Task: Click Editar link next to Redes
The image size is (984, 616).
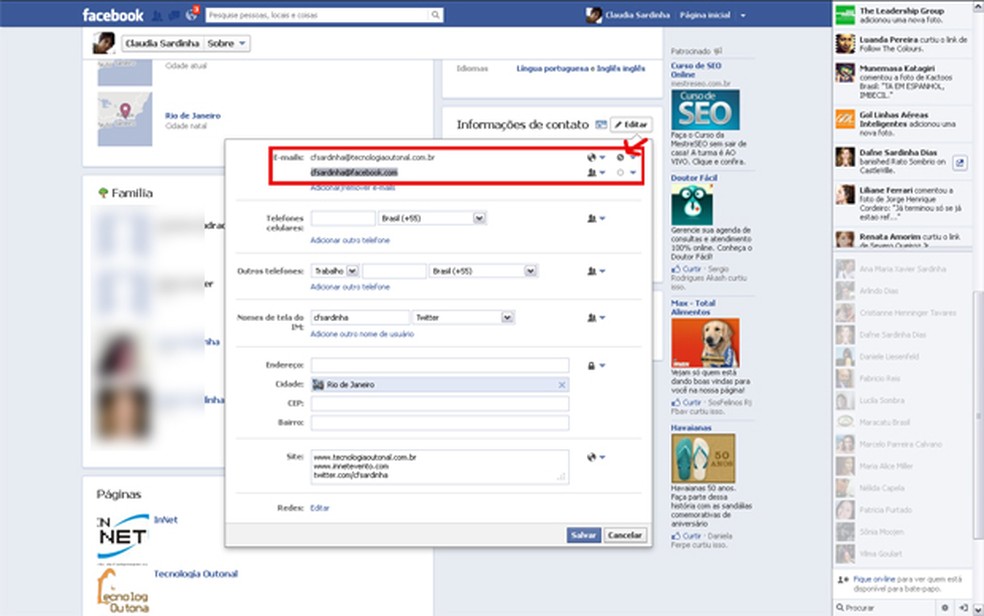Action: pos(319,508)
